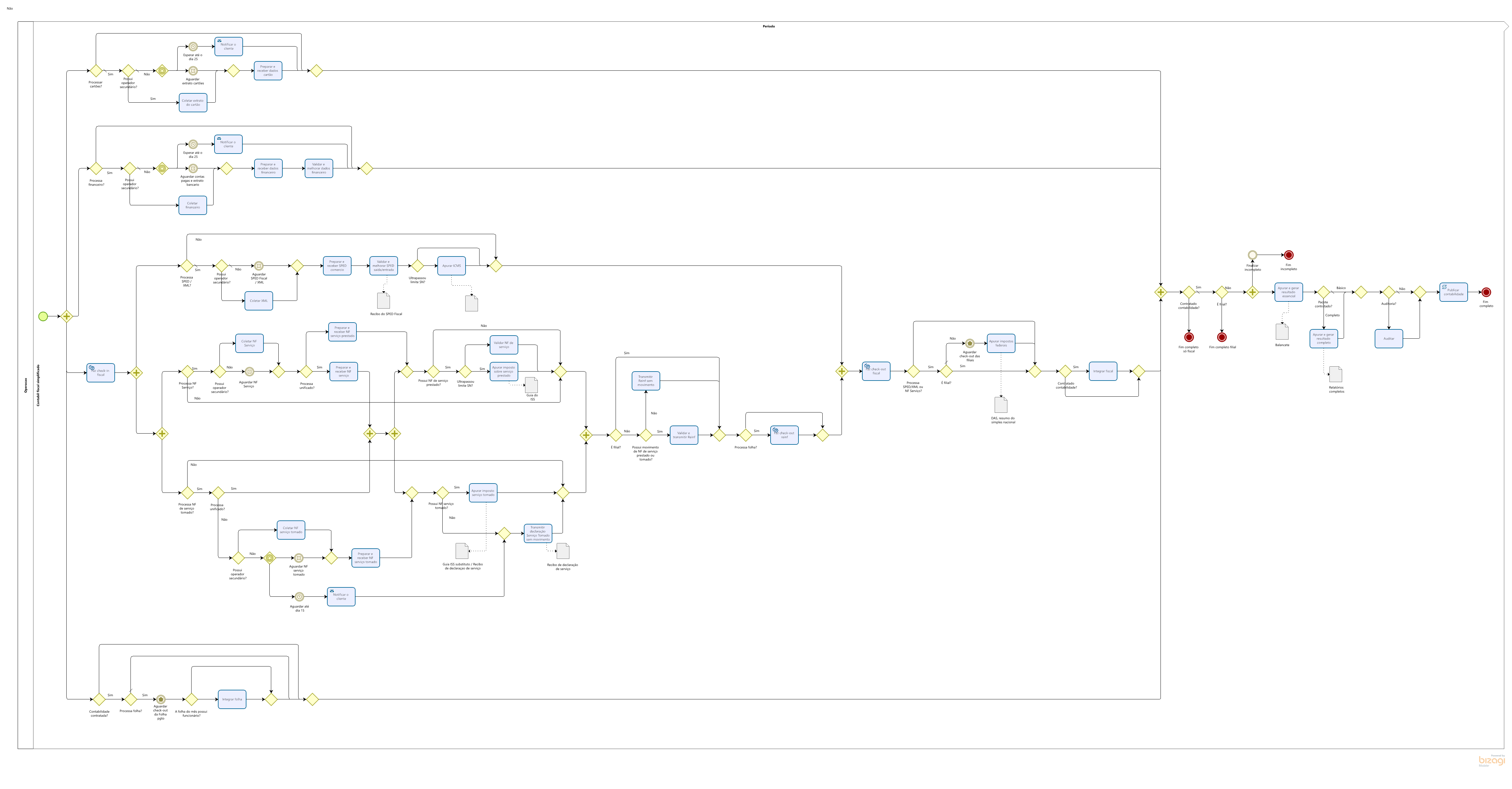Click the 'Recibo de declaração de serviço' document
Image resolution: width=1512 pixels, height=789 pixels.
tap(563, 551)
